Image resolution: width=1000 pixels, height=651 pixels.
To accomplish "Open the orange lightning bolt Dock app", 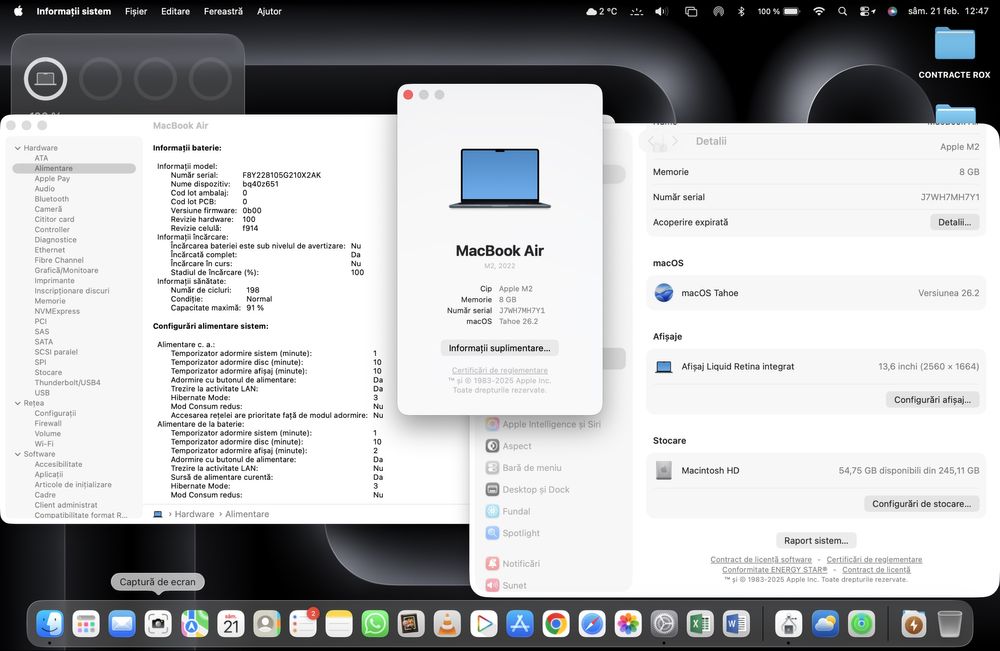I will [914, 624].
